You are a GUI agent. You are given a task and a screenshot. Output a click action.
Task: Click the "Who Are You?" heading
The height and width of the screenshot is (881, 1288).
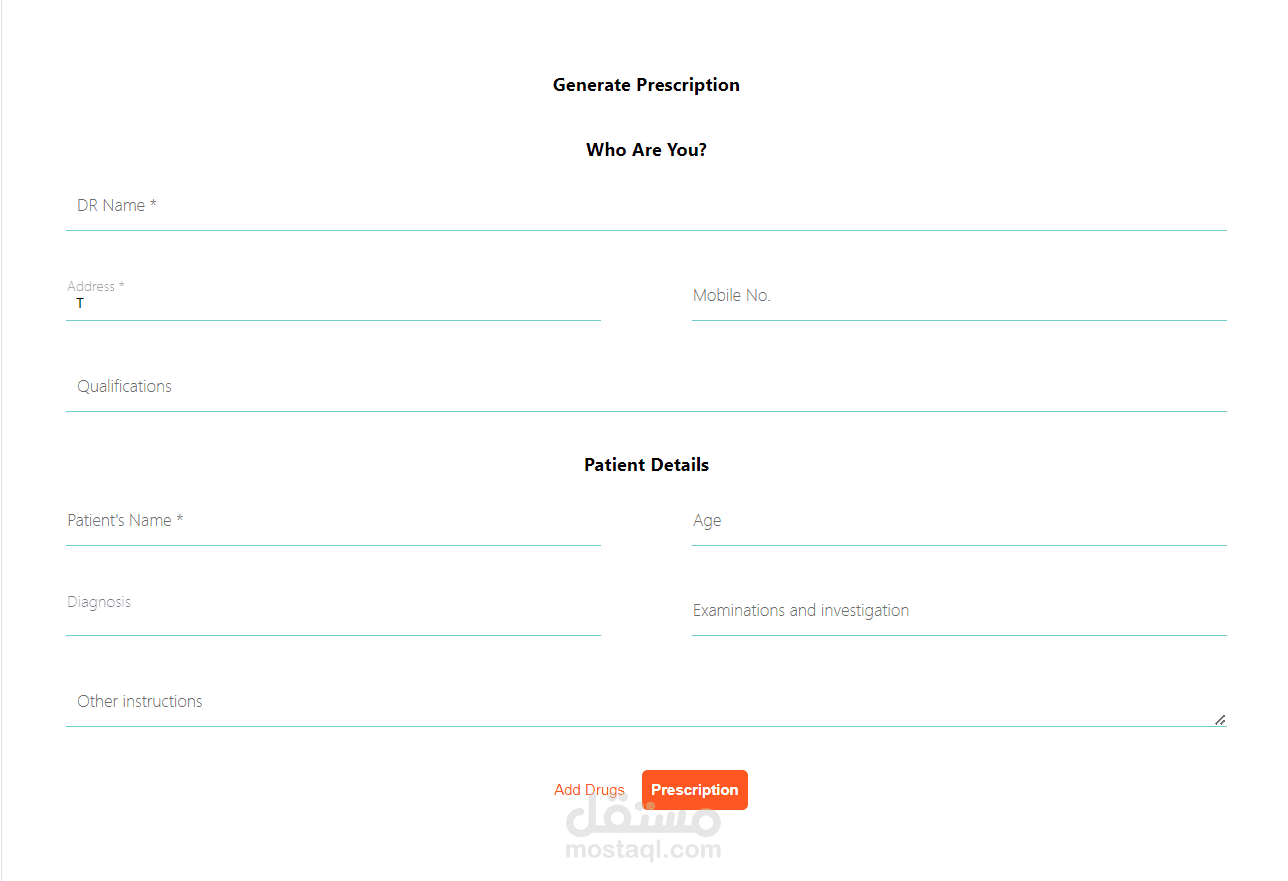pyautogui.click(x=646, y=150)
